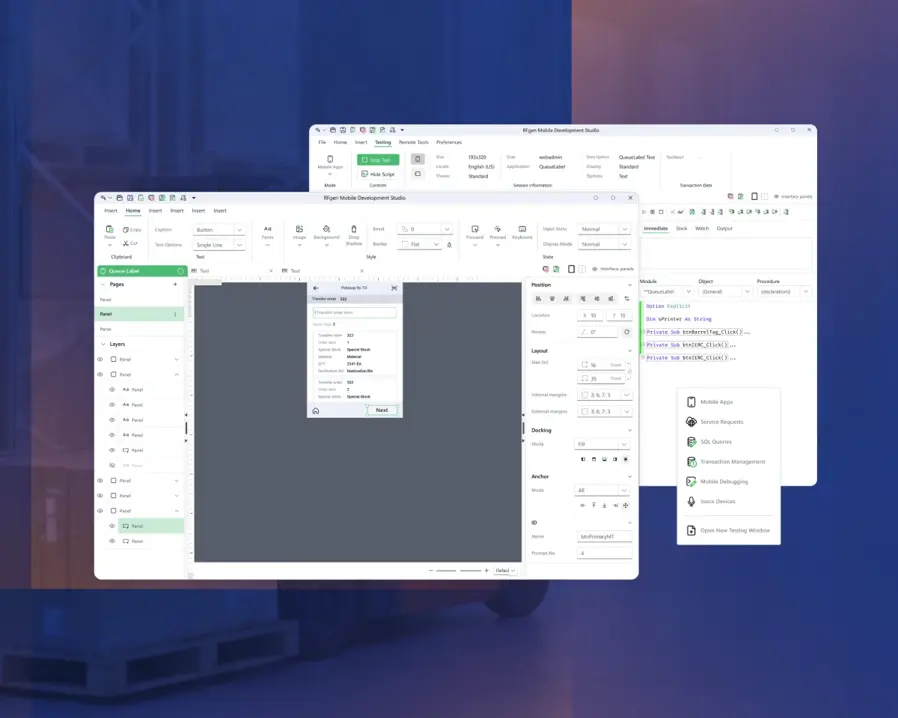Select the Focused state icon in the ribbon

[x=476, y=232]
